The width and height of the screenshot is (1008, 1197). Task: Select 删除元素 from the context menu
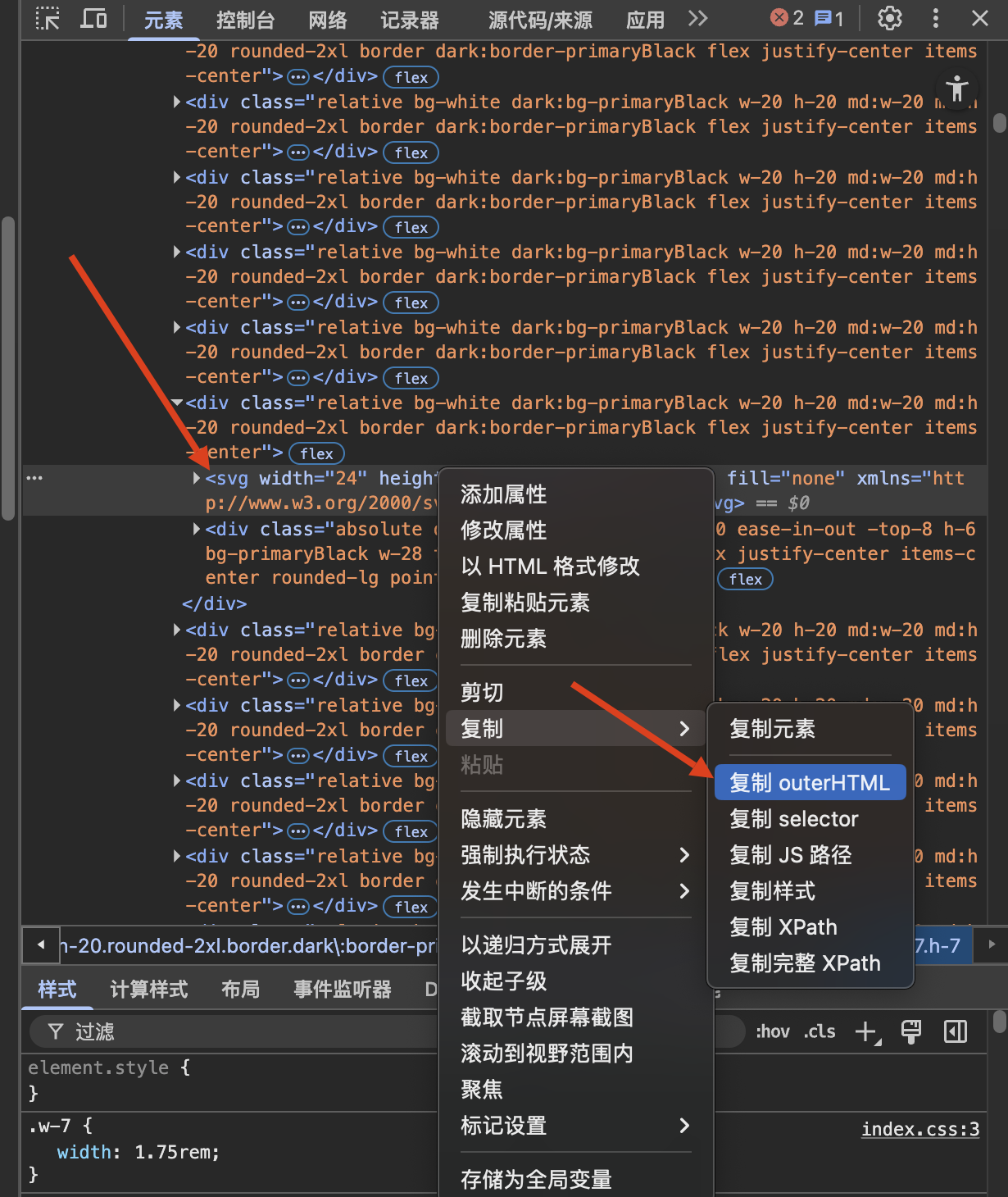[x=503, y=639]
